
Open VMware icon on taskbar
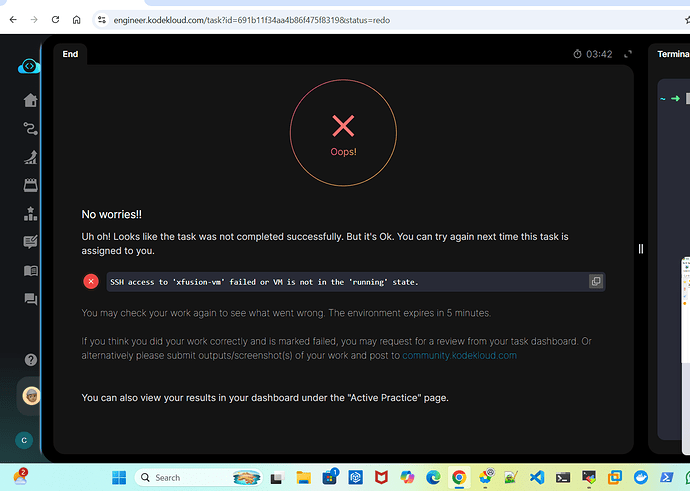pos(615,477)
